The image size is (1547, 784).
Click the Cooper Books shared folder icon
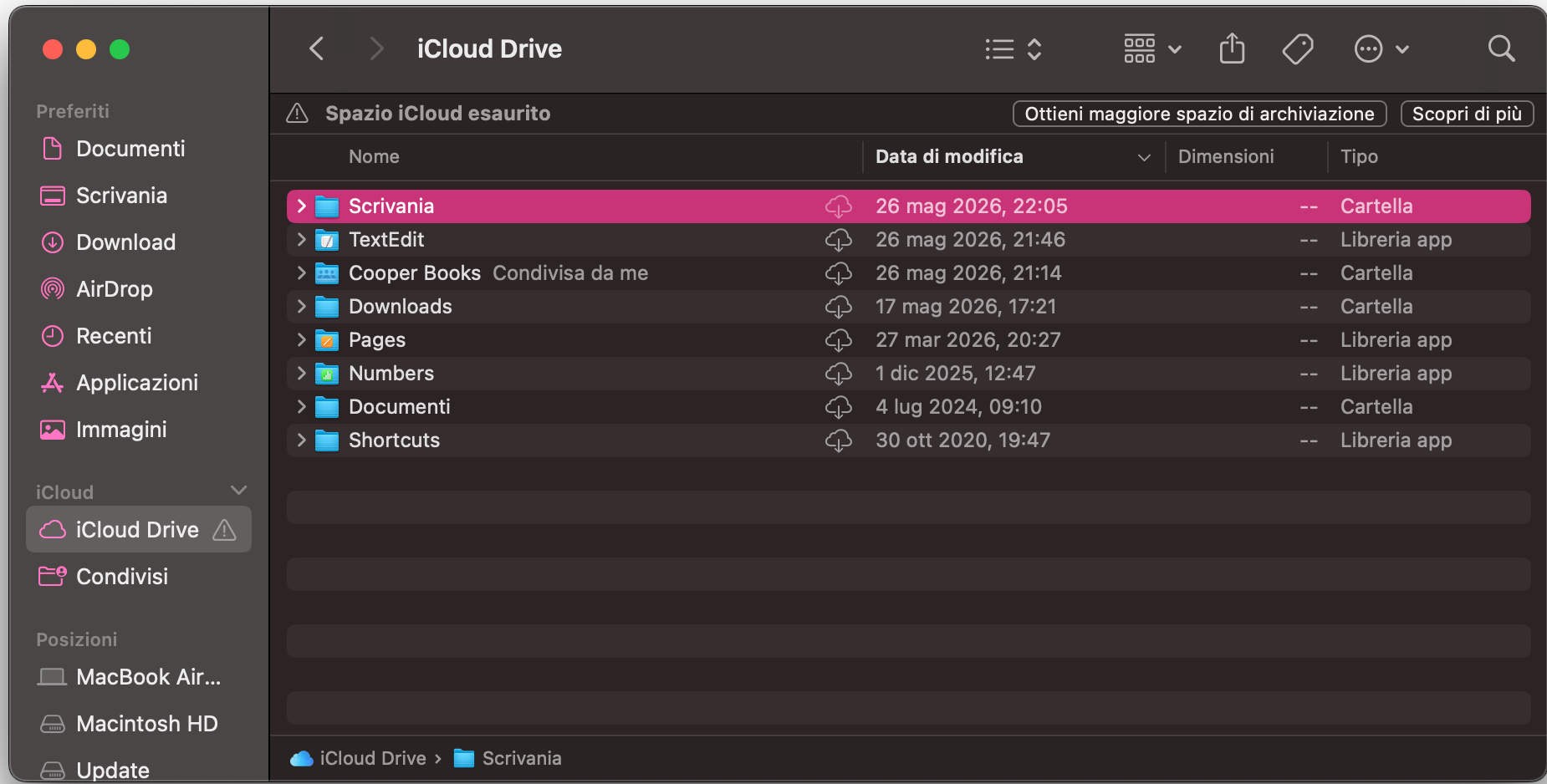[x=327, y=273]
